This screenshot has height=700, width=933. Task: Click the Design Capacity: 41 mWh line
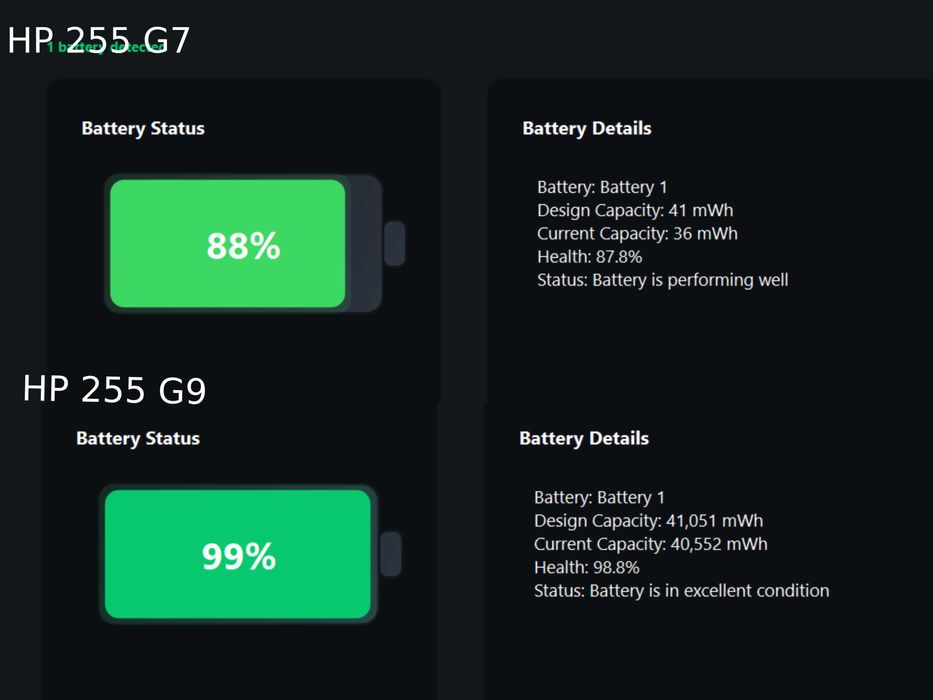(635, 211)
